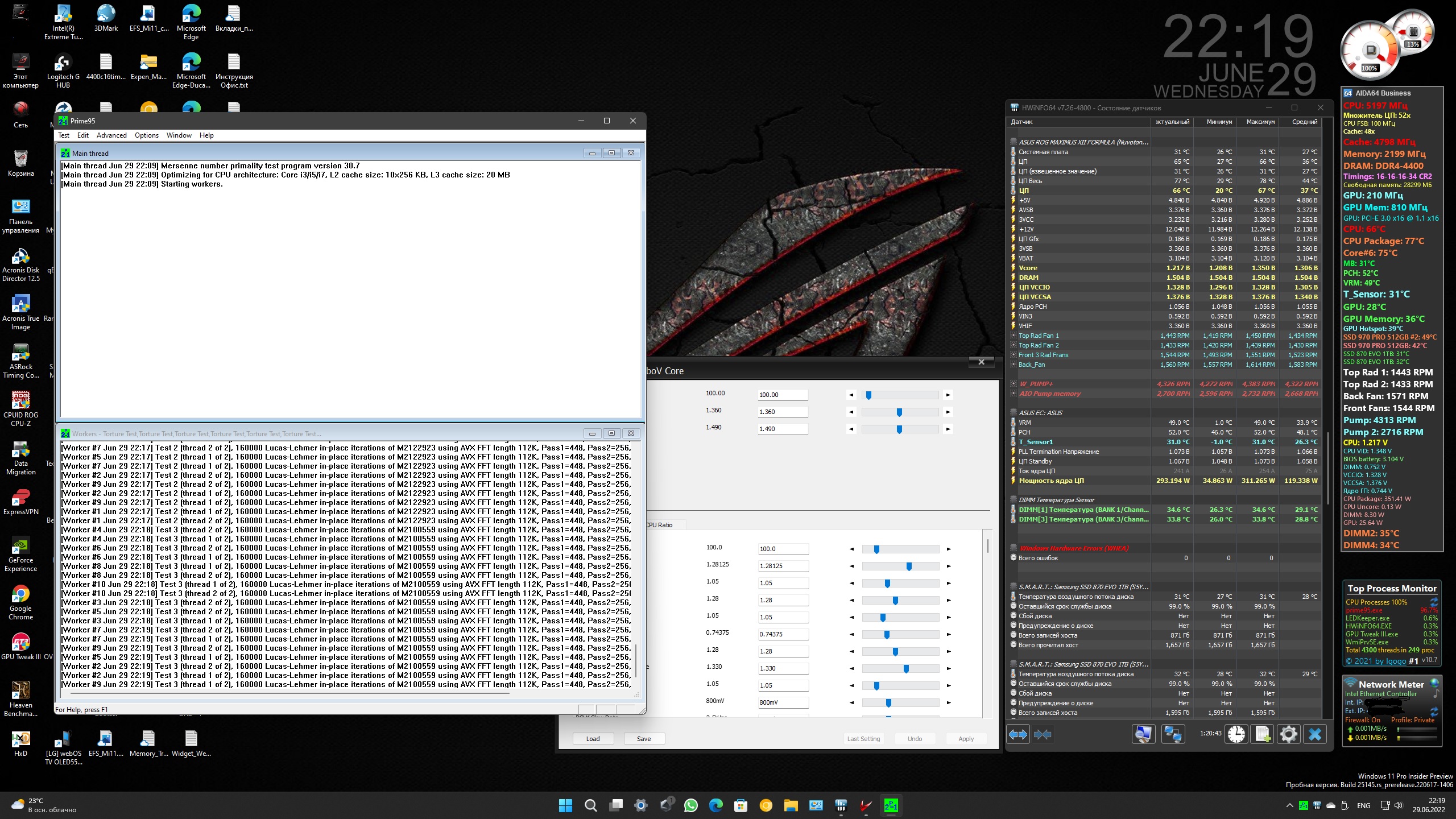The image size is (1456, 819).
Task: Show hidden system tray icons chevron
Action: (1289, 805)
